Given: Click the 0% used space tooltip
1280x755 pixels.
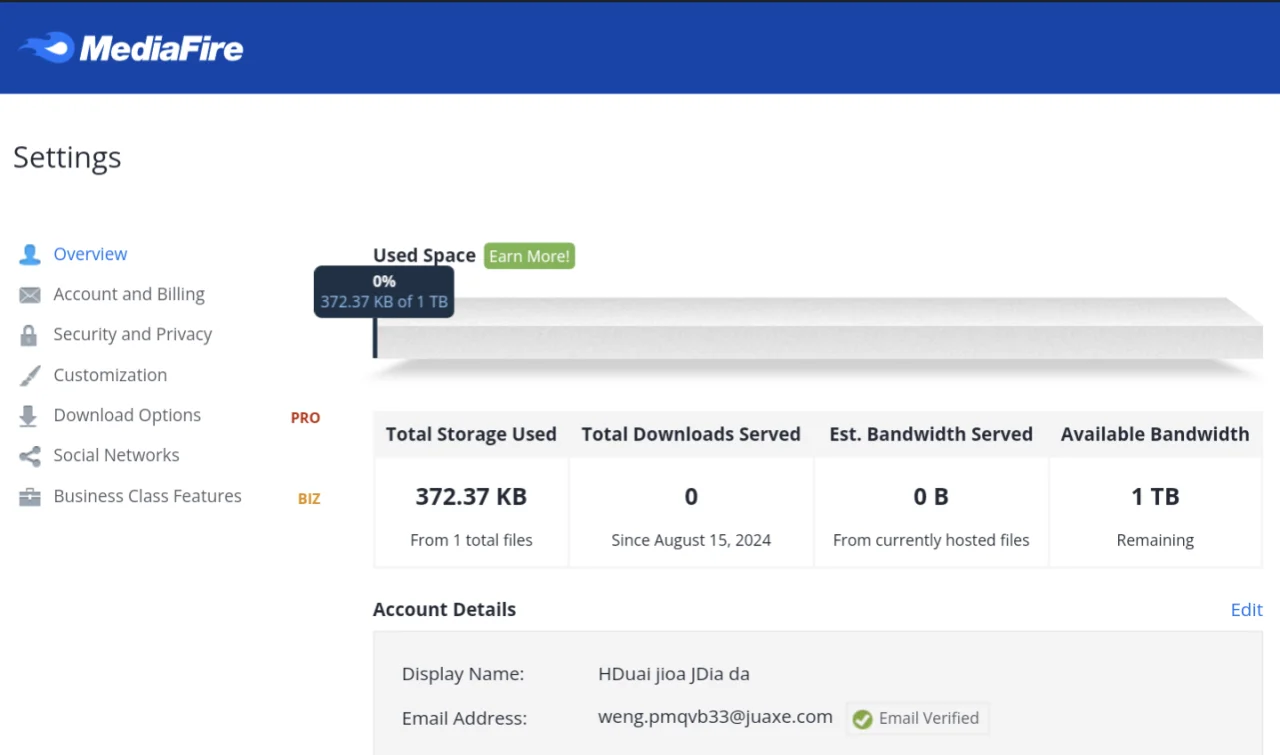Looking at the screenshot, I should click(384, 292).
